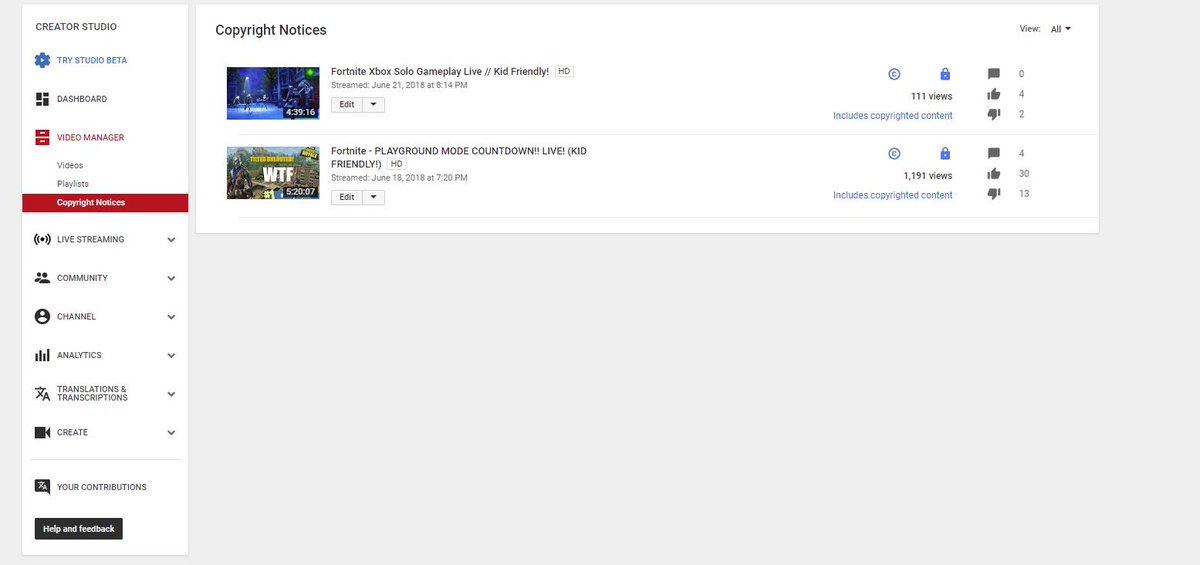Click the Create camera icon
1200x565 pixels.
(x=42, y=433)
